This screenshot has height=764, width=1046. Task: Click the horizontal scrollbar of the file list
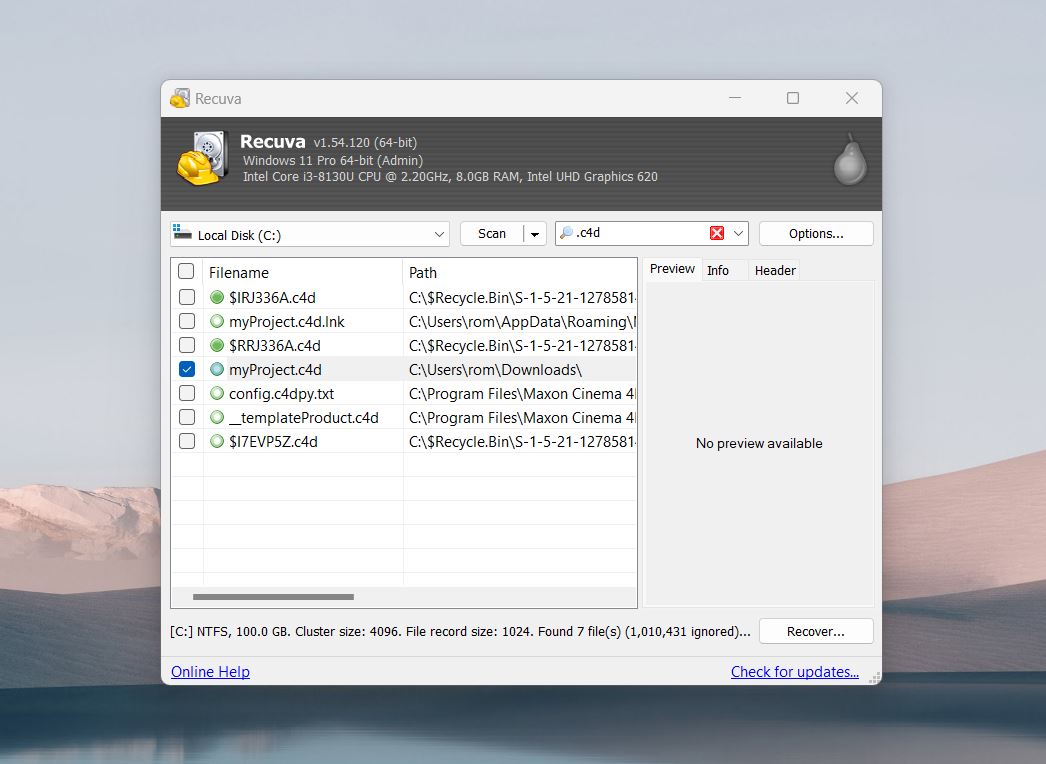click(274, 597)
